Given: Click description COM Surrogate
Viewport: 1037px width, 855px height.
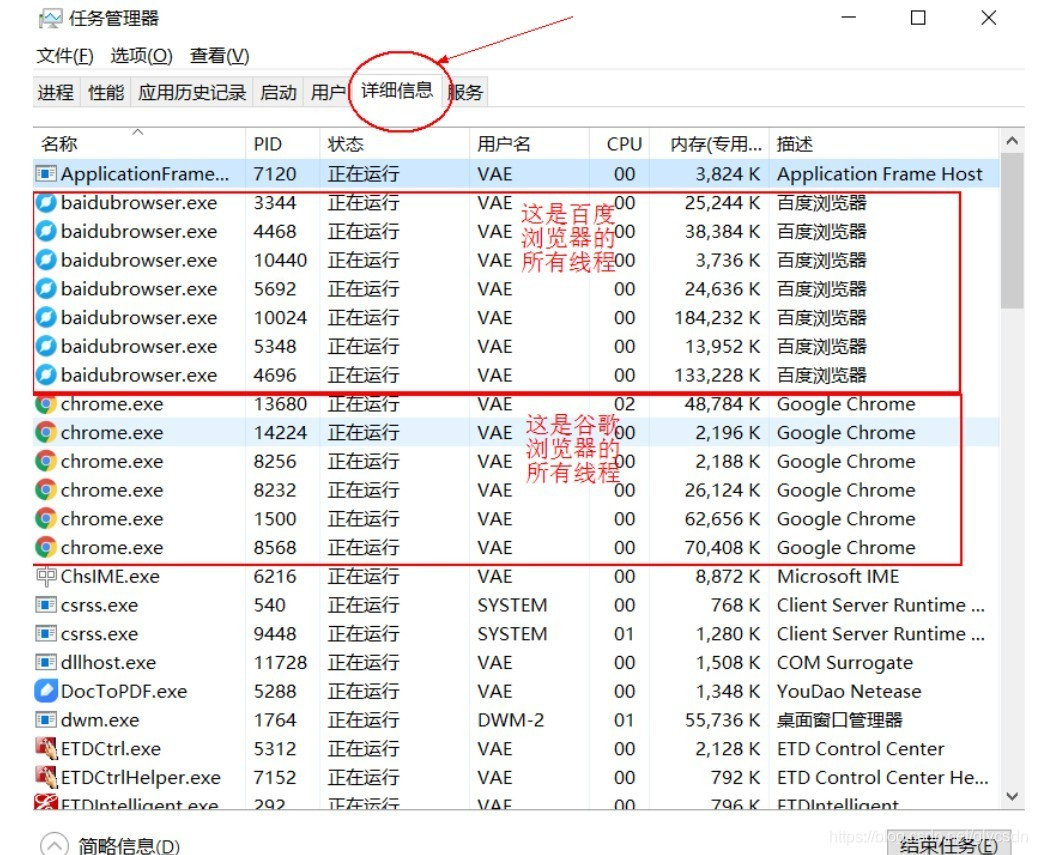Looking at the screenshot, I should [x=845, y=663].
